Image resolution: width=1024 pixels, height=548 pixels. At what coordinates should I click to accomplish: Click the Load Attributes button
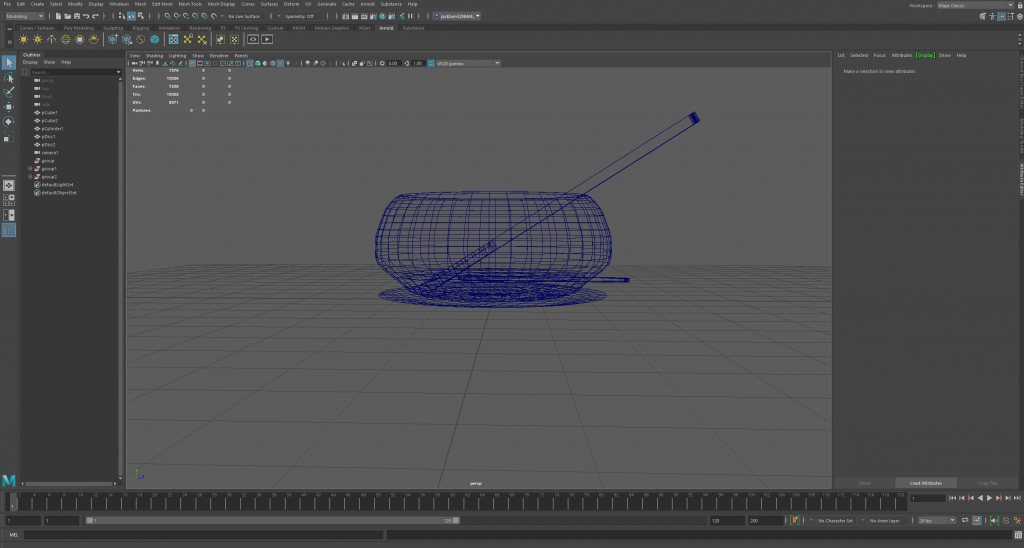pos(926,483)
